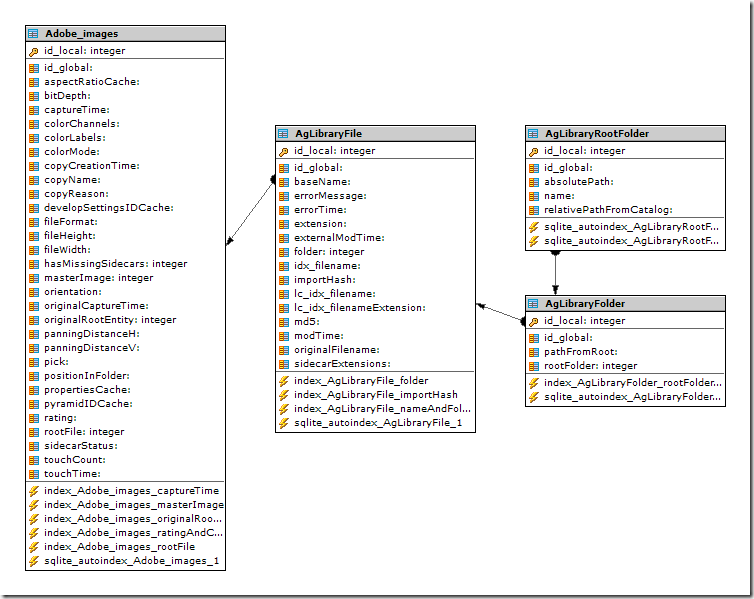Click the key icon for Adobe_images id_local
The height and width of the screenshot is (599, 754).
(x=34, y=51)
